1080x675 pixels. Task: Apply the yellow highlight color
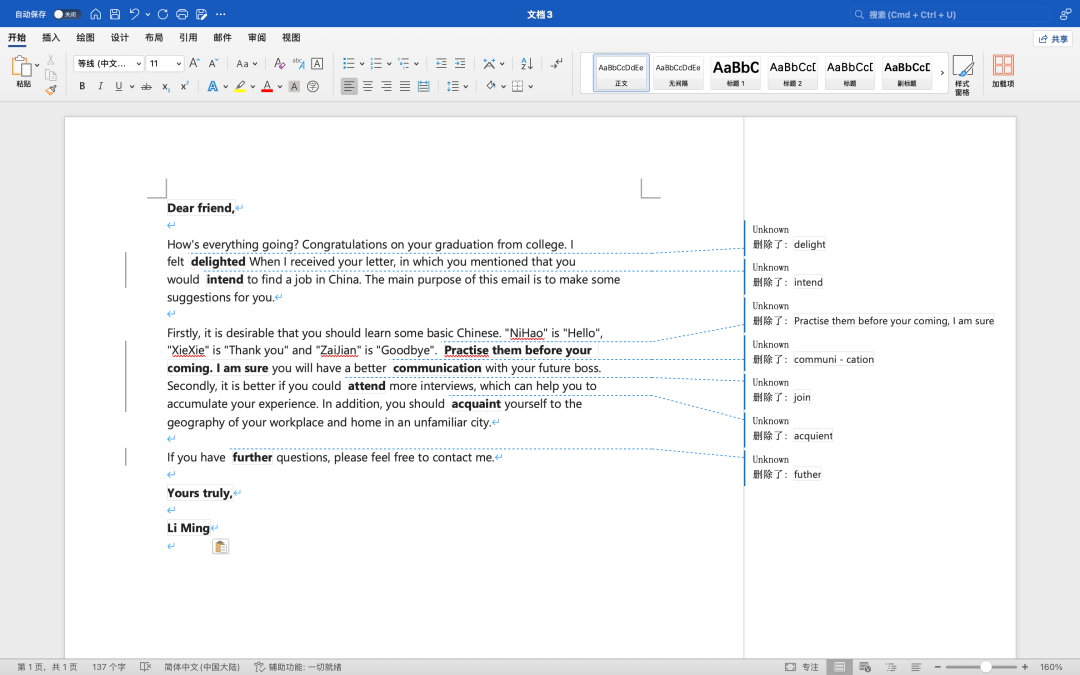(240, 86)
